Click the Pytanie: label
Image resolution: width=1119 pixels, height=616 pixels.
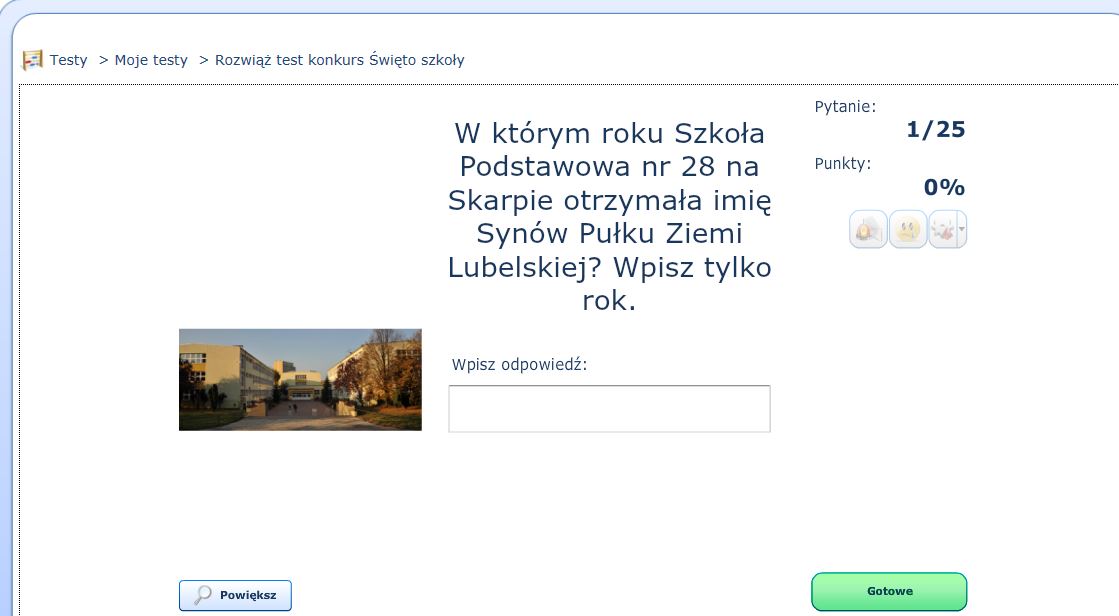coord(845,107)
